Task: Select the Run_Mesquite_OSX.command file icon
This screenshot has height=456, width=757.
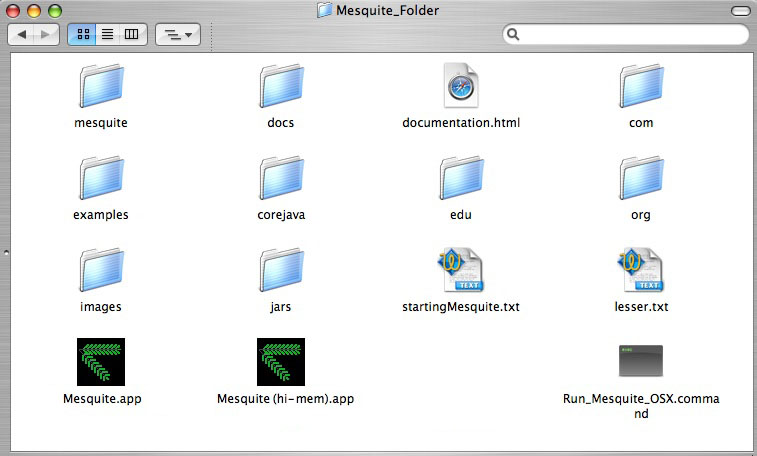Action: coord(641,361)
